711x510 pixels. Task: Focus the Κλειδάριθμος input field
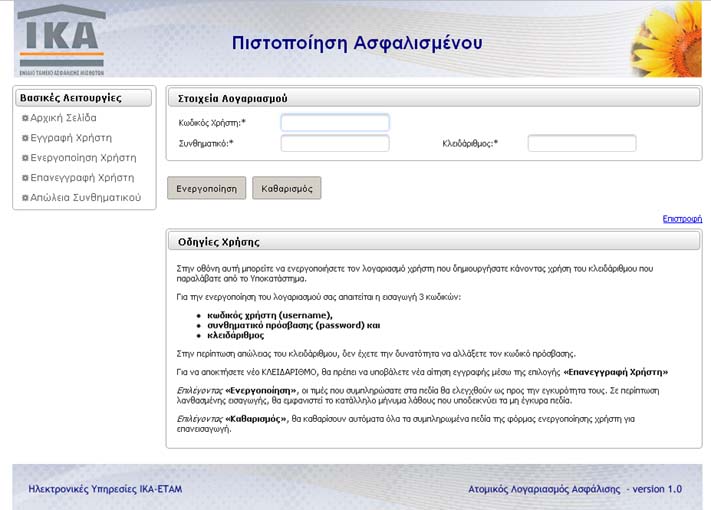pyautogui.click(x=582, y=143)
